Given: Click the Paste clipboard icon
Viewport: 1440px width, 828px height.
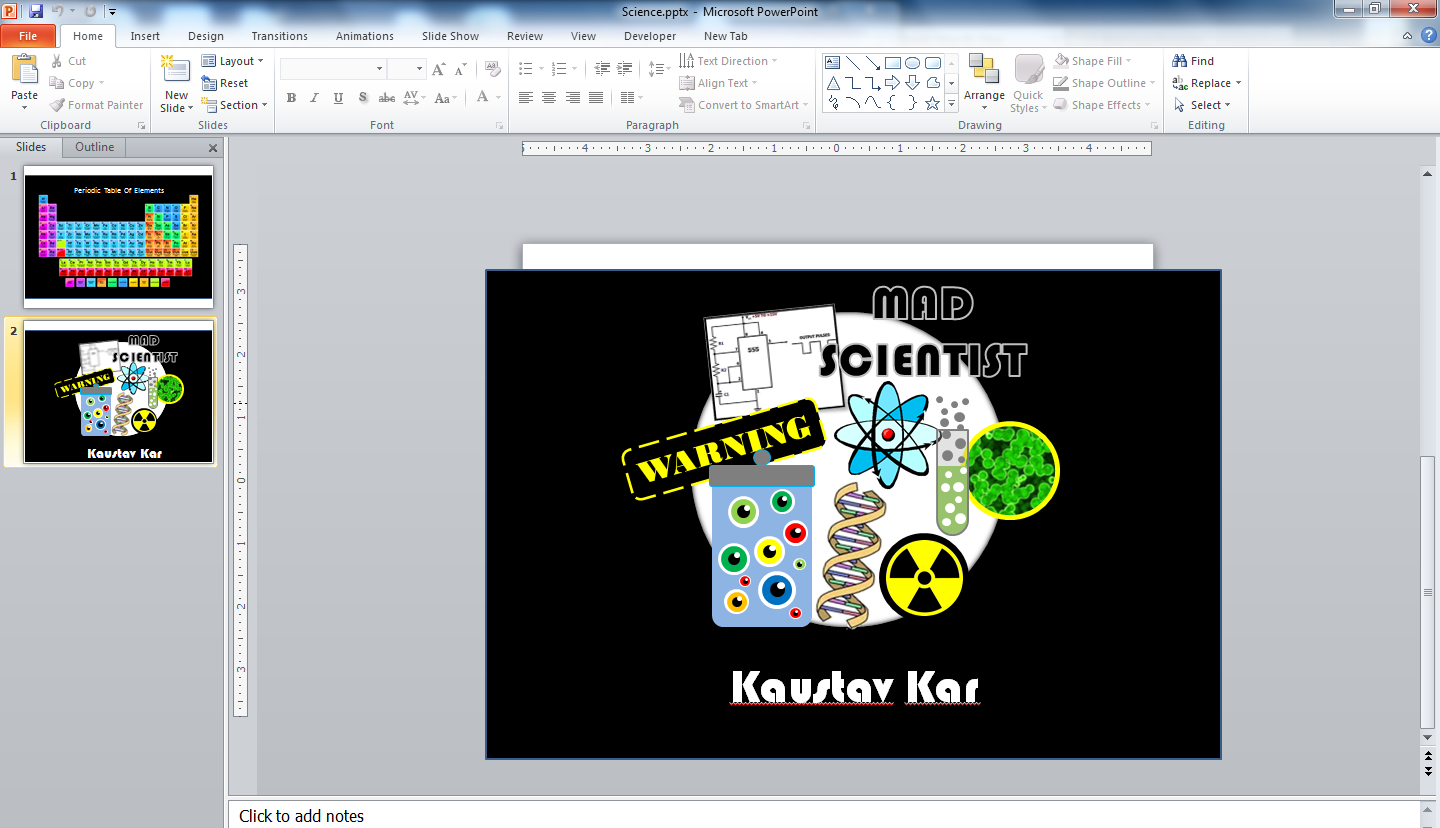Looking at the screenshot, I should pyautogui.click(x=24, y=70).
